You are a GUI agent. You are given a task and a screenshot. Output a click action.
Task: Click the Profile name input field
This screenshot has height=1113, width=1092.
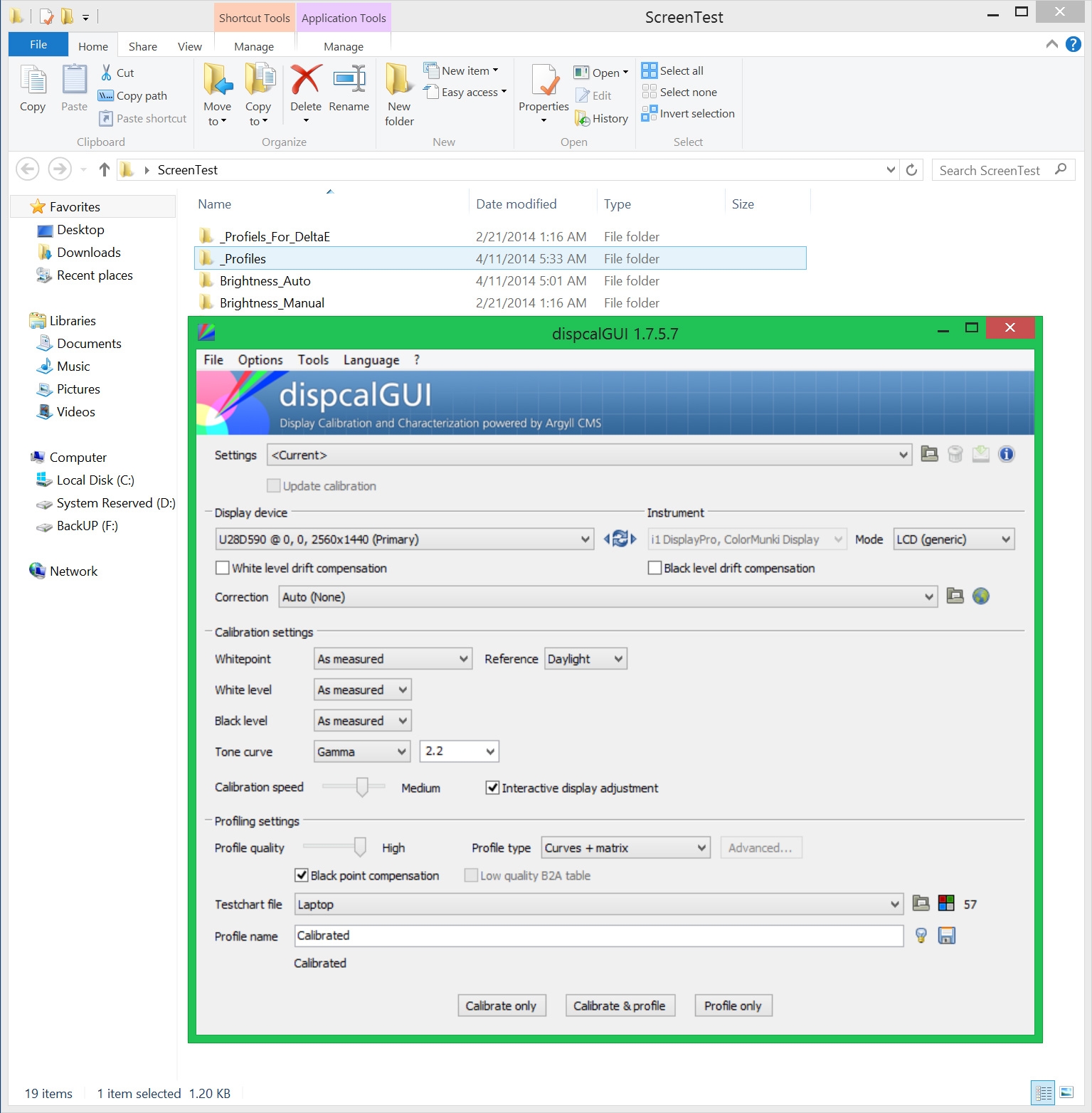click(x=599, y=935)
